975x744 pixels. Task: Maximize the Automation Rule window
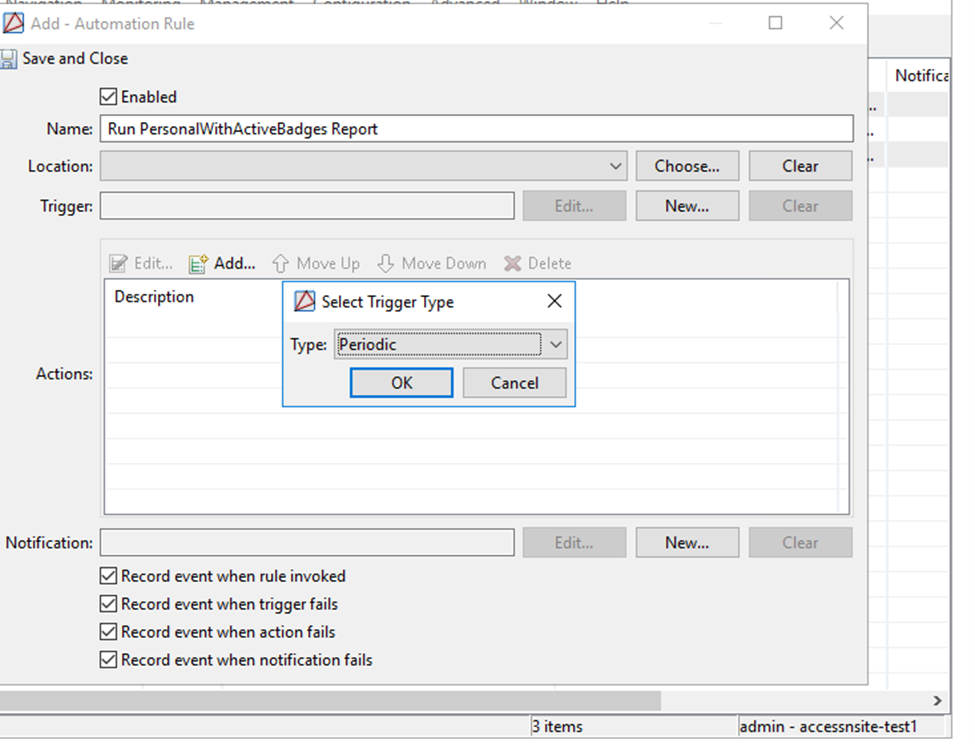click(x=775, y=23)
